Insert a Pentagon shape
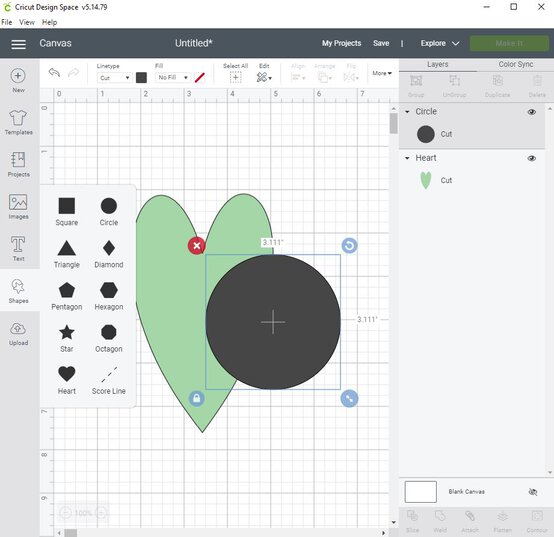This screenshot has width=554, height=537. [x=67, y=296]
